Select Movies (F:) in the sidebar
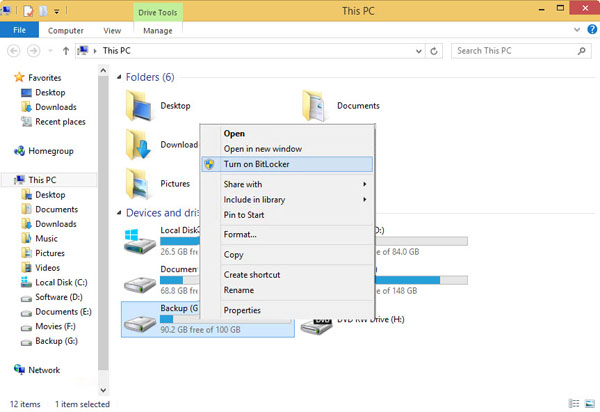Image resolution: width=600 pixels, height=412 pixels. (x=55, y=326)
